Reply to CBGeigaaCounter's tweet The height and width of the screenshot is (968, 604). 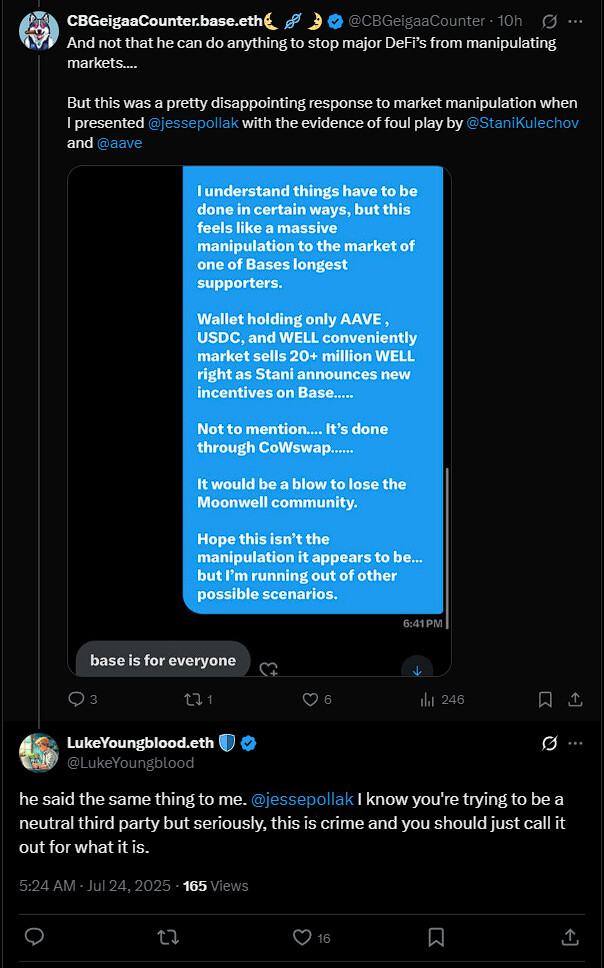(76, 699)
